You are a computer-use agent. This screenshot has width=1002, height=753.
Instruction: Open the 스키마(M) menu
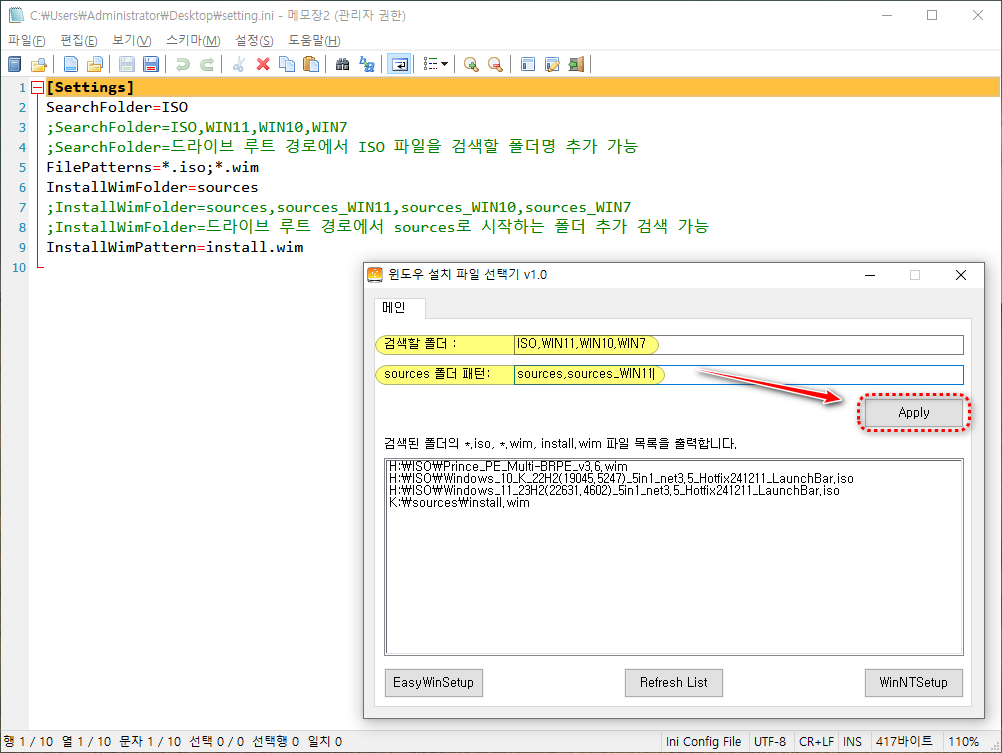(193, 40)
